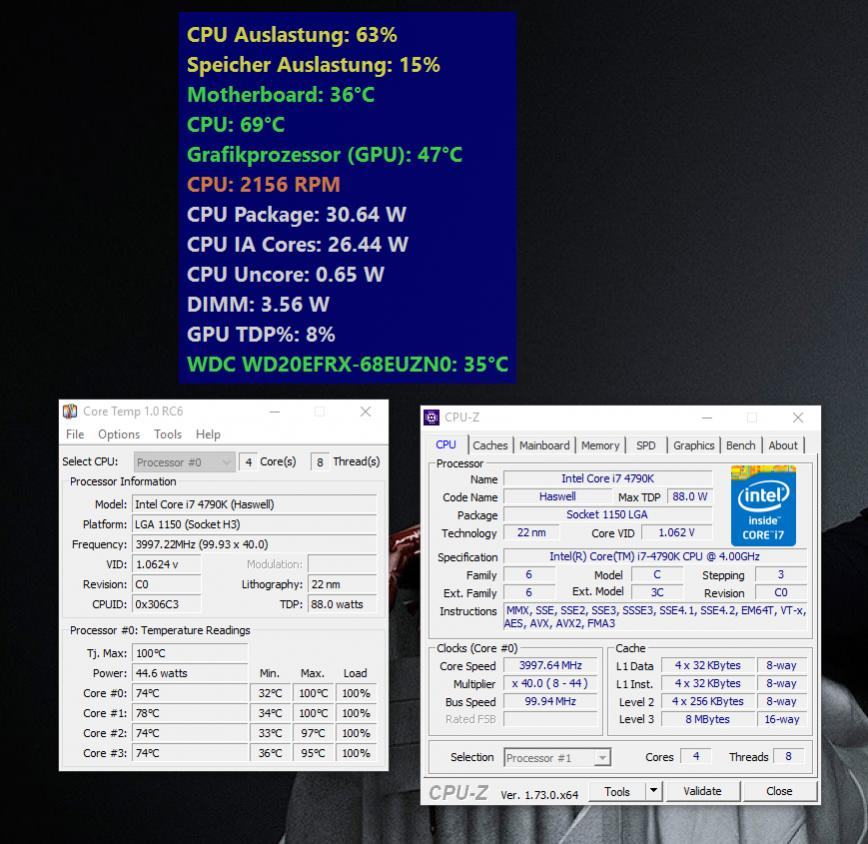Click the Validate button in CPU-Z

(x=702, y=791)
